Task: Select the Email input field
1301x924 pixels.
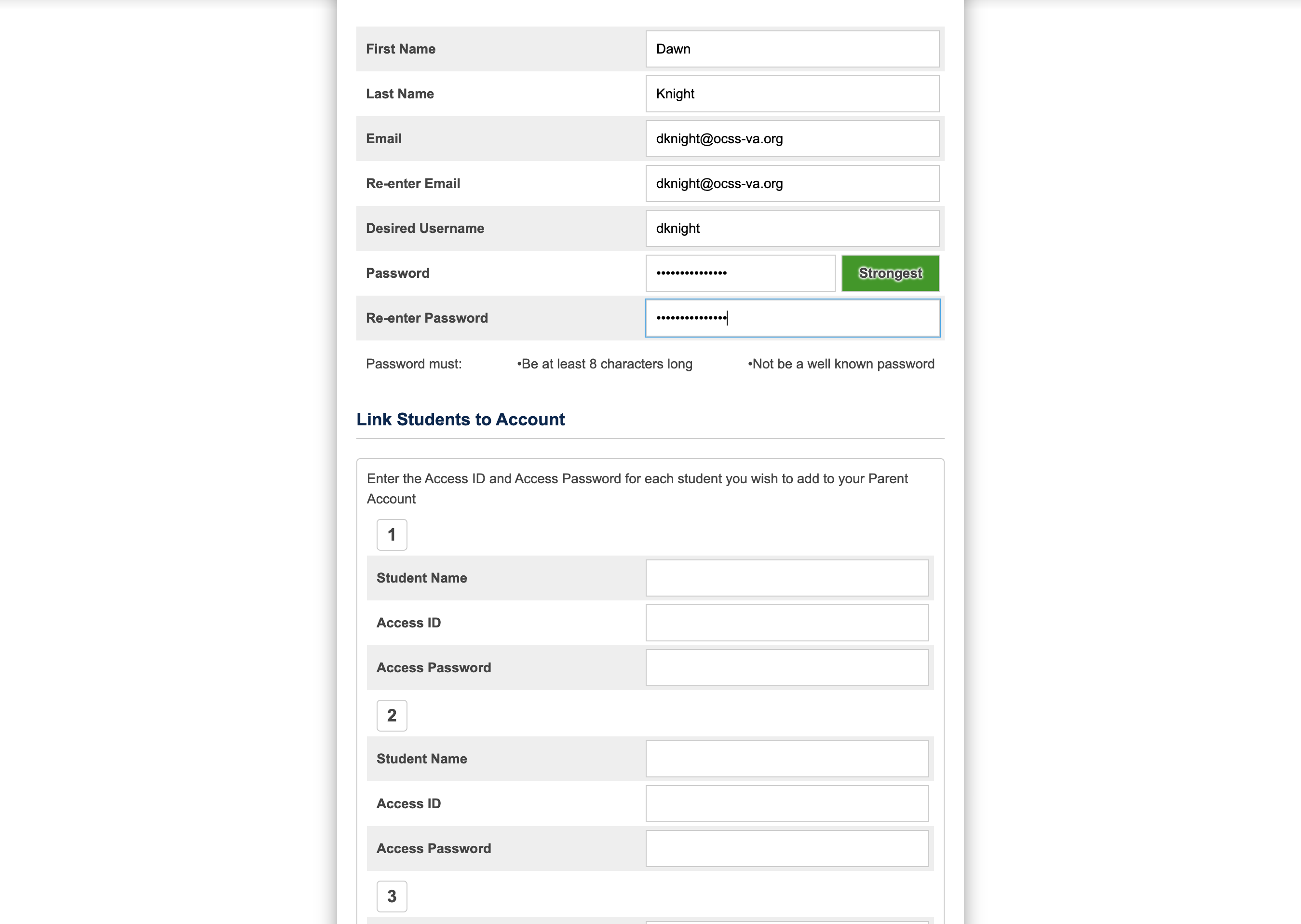Action: [x=792, y=139]
